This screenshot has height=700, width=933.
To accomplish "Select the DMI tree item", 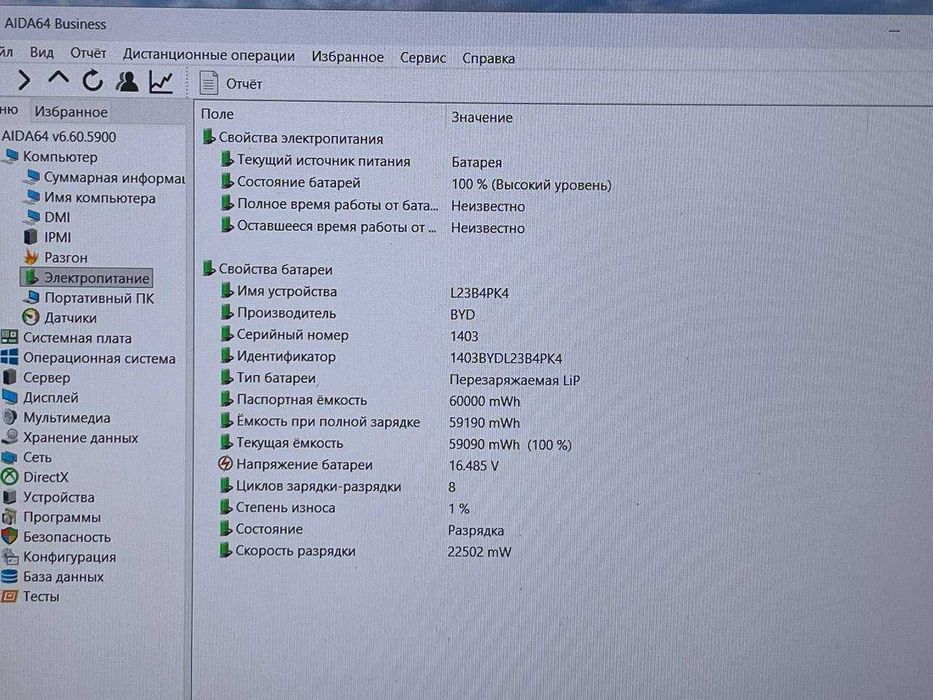I will [x=48, y=217].
